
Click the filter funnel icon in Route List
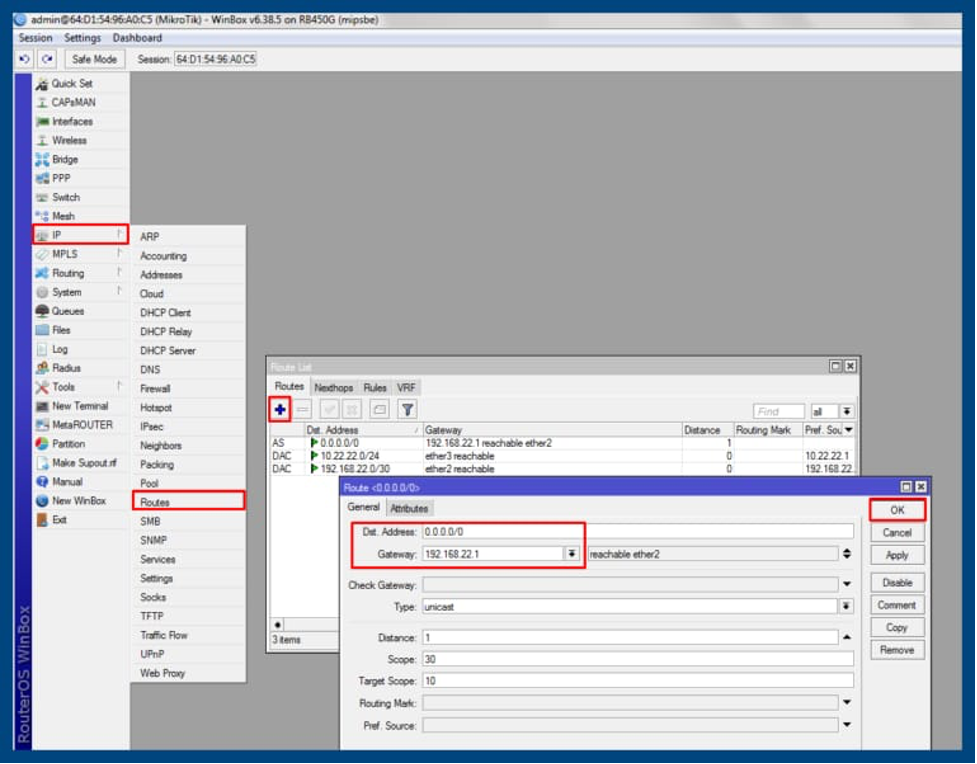pyautogui.click(x=407, y=410)
